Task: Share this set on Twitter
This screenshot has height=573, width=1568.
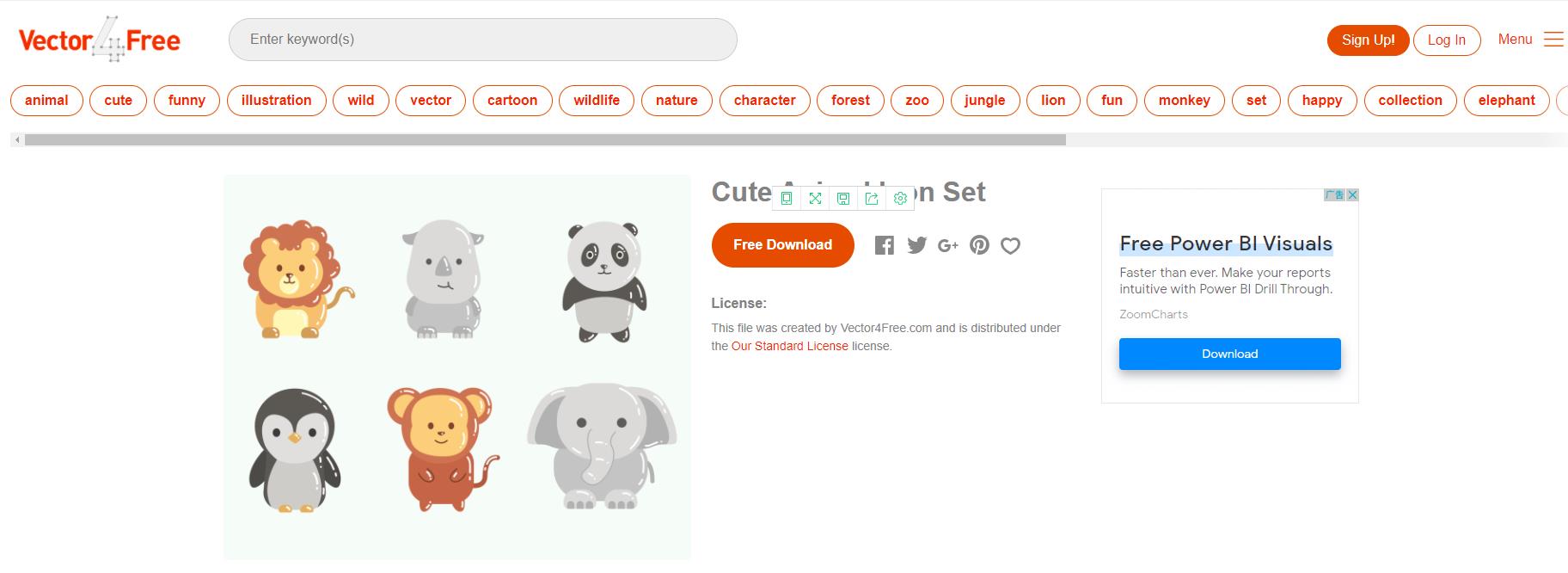Action: point(916,245)
